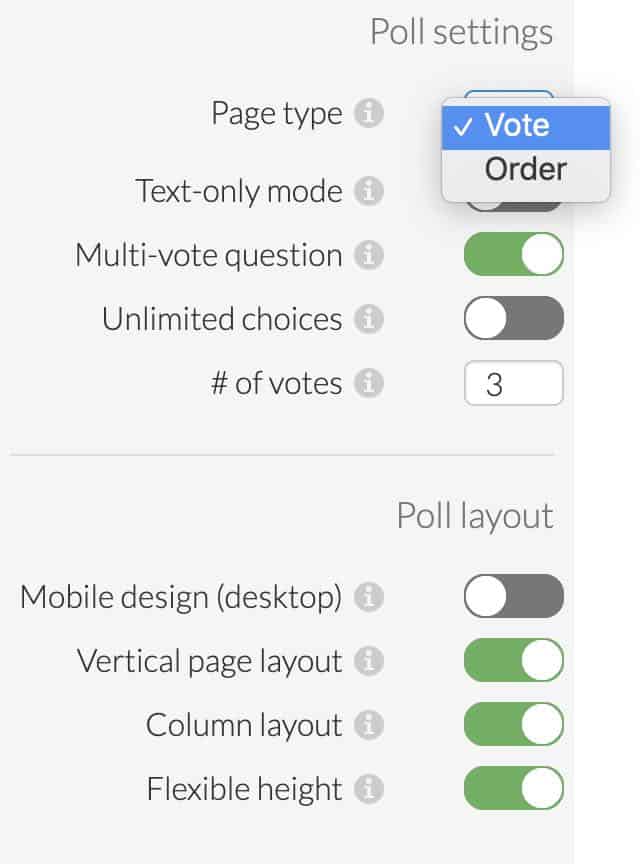The image size is (640, 864).
Task: Disable Multi-vote question toggle
Action: [514, 254]
